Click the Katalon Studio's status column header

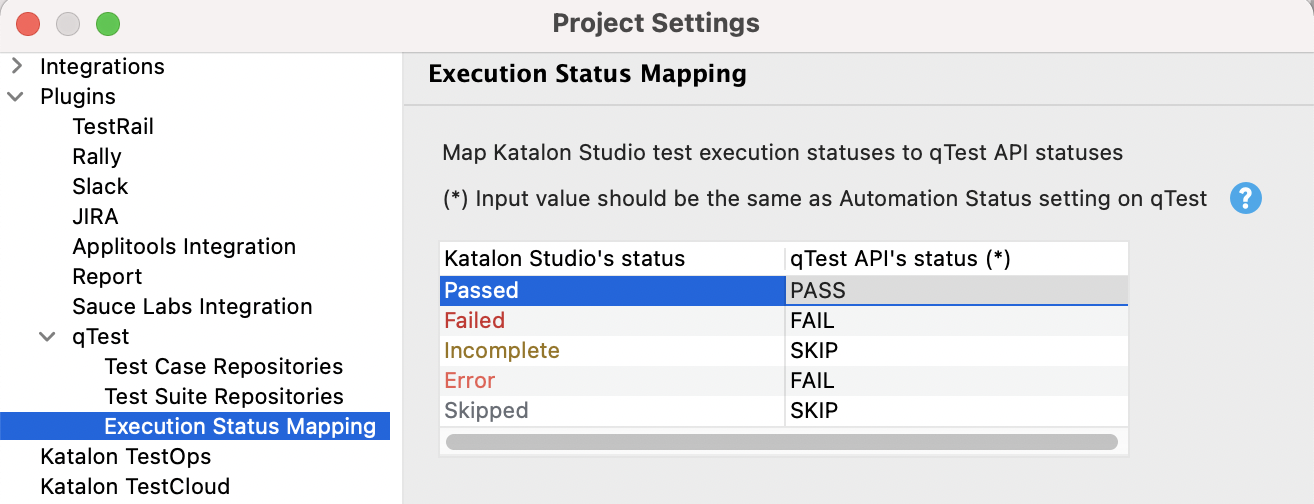tap(564, 259)
